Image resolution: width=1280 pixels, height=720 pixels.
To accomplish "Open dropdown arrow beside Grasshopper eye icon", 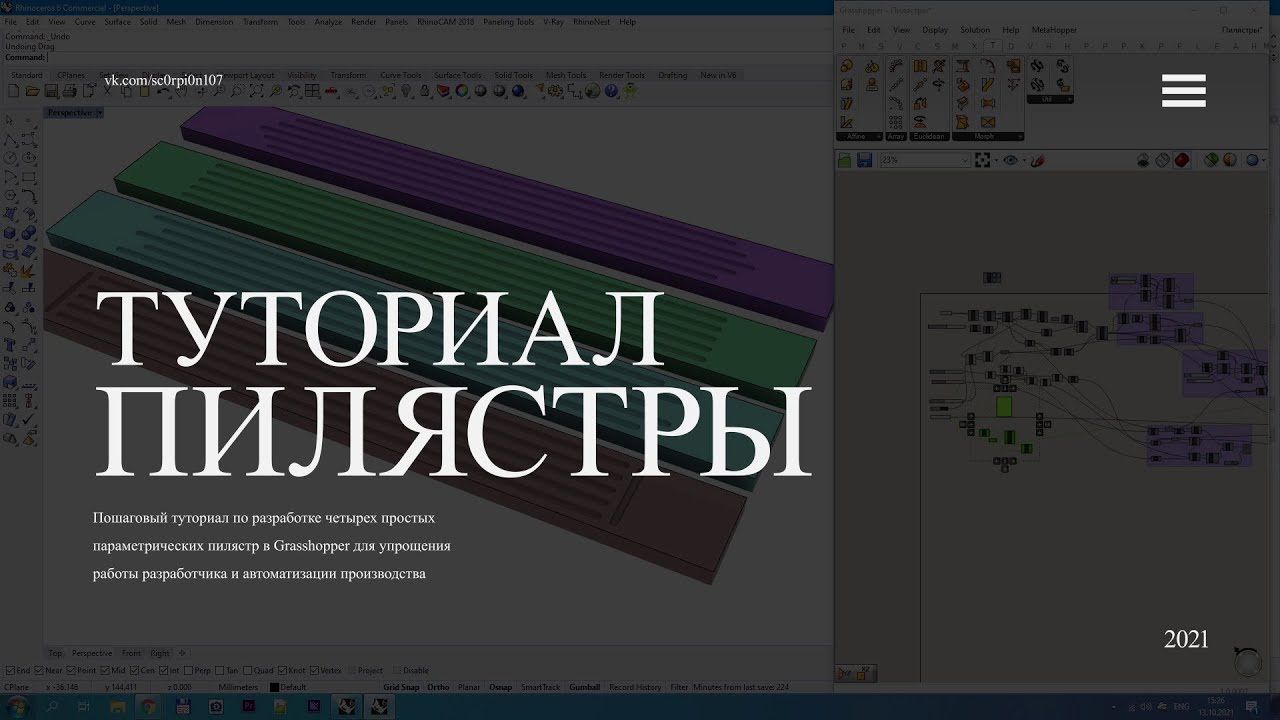I will tap(1024, 160).
